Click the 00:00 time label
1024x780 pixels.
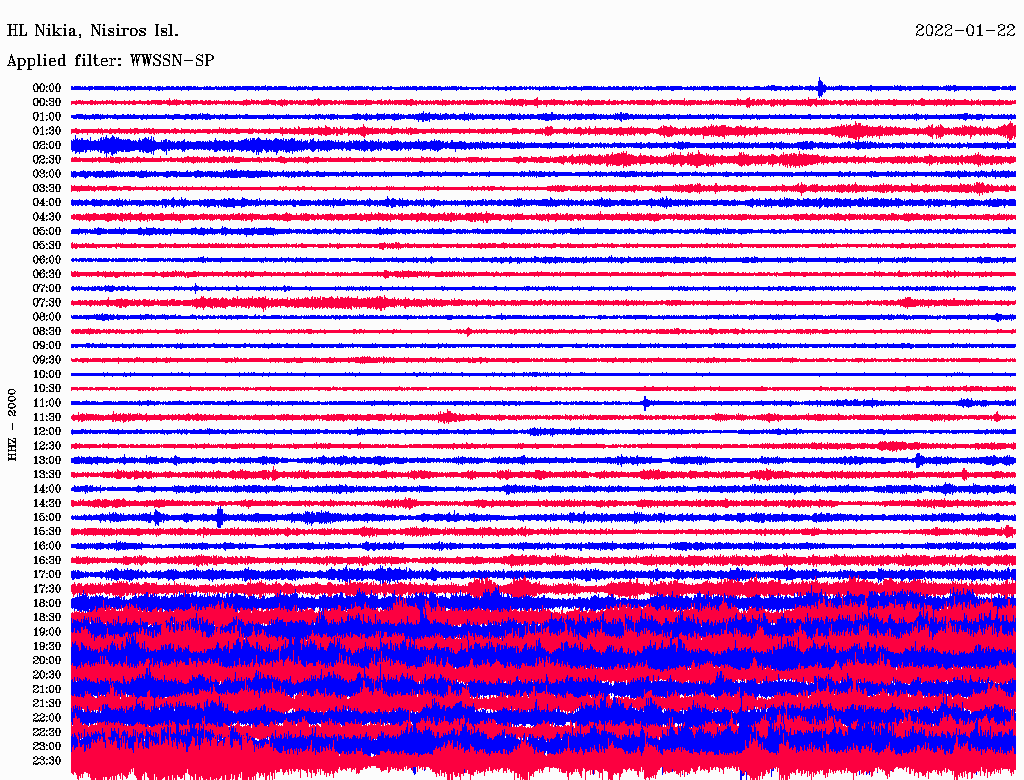[x=47, y=88]
